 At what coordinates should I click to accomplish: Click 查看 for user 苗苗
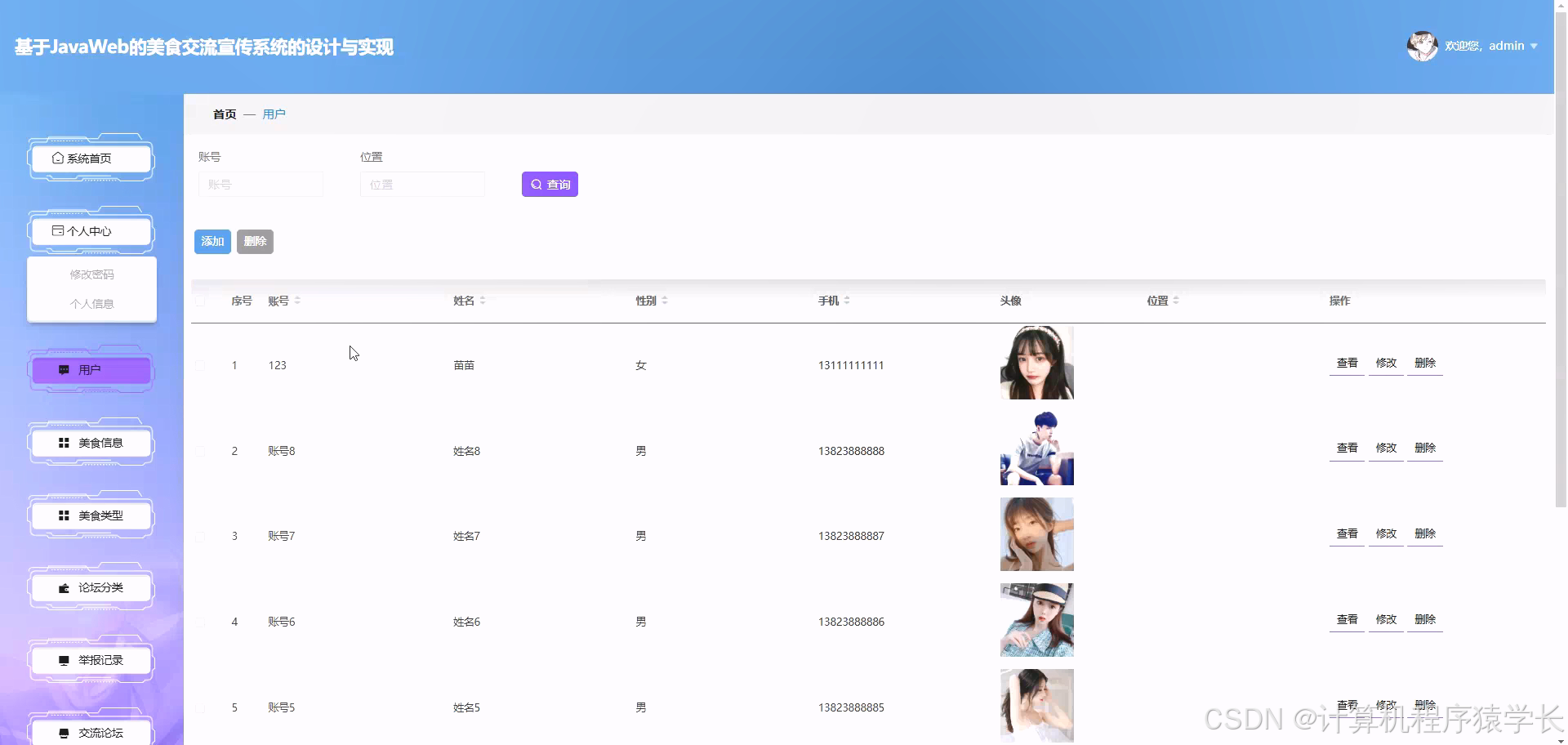pyautogui.click(x=1347, y=364)
